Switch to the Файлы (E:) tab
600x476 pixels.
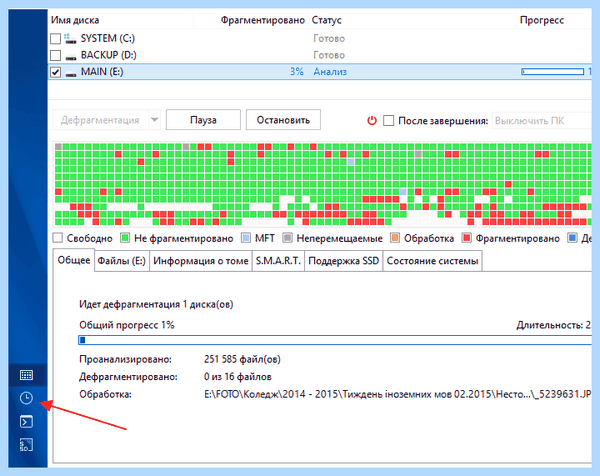tap(122, 261)
